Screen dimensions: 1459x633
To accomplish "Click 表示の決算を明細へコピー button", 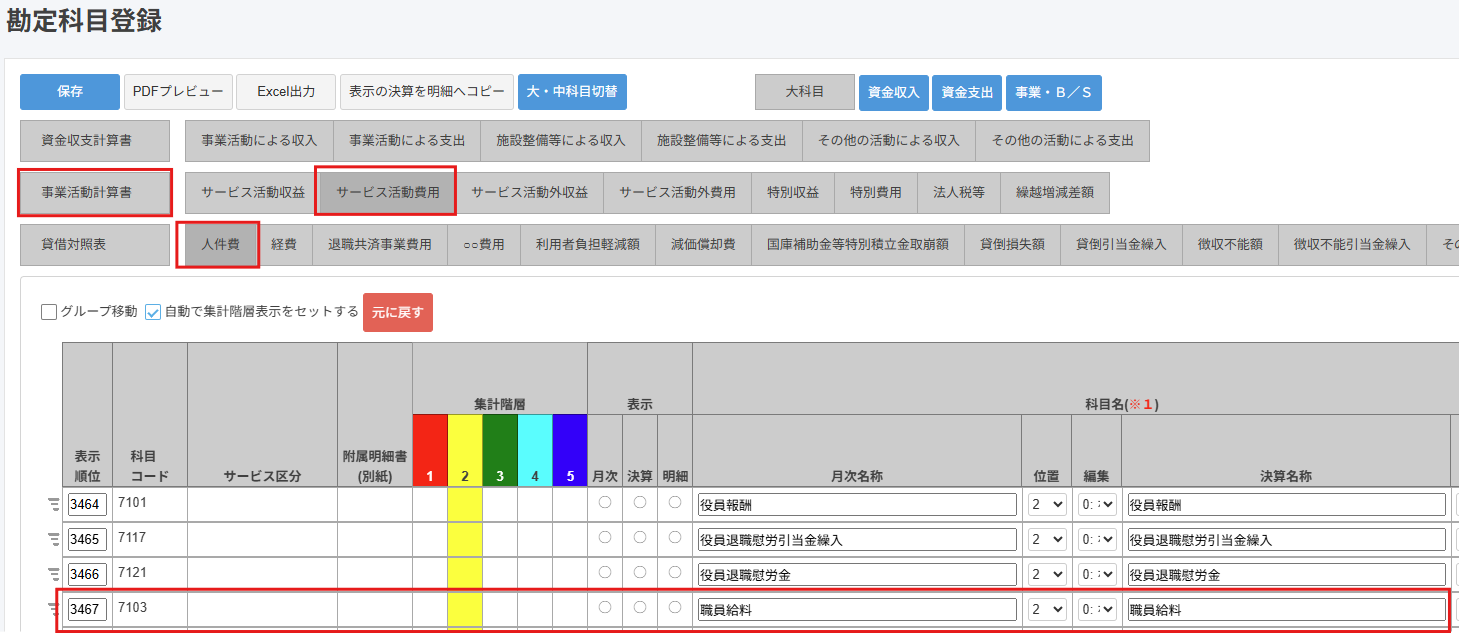I will coord(427,92).
